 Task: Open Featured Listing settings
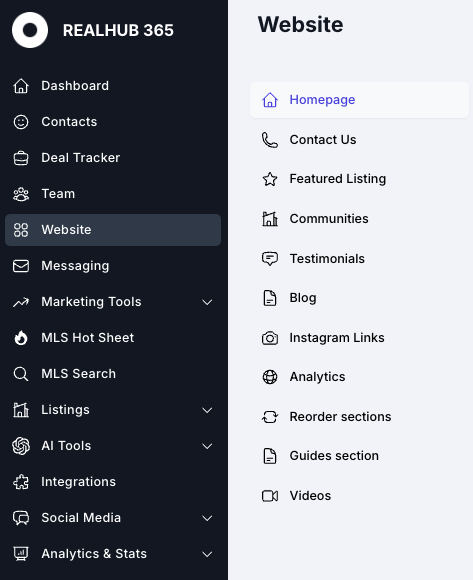pyautogui.click(x=338, y=179)
